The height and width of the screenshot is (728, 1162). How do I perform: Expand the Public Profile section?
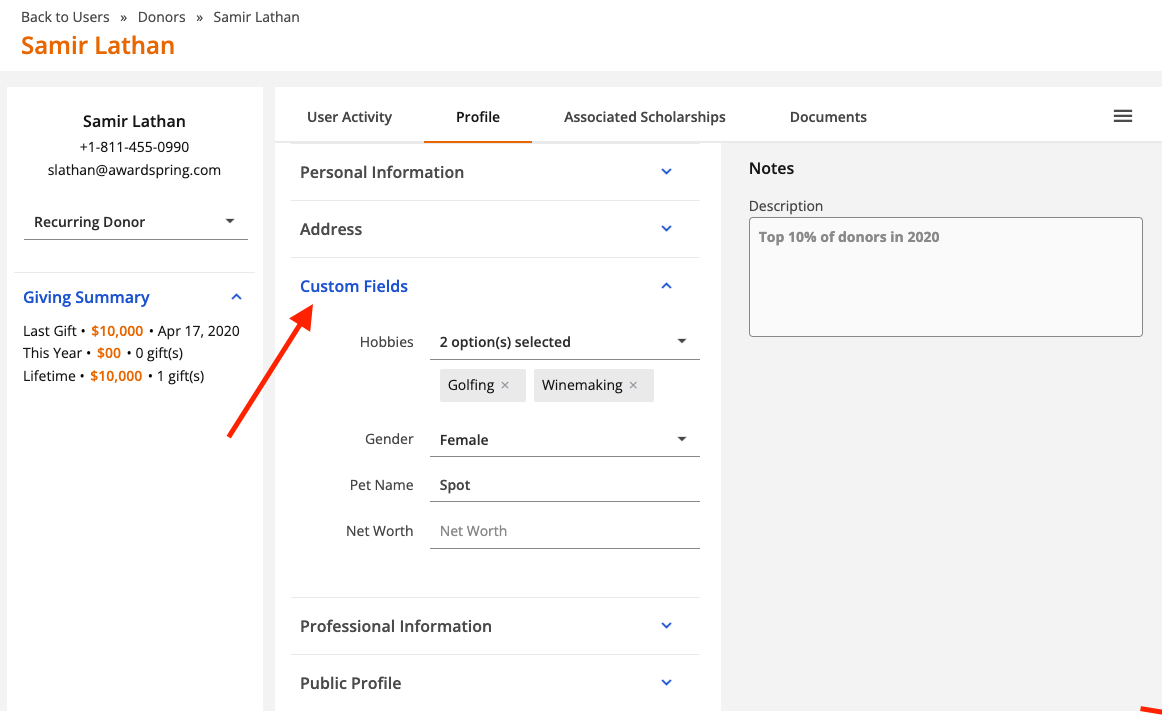tap(666, 682)
